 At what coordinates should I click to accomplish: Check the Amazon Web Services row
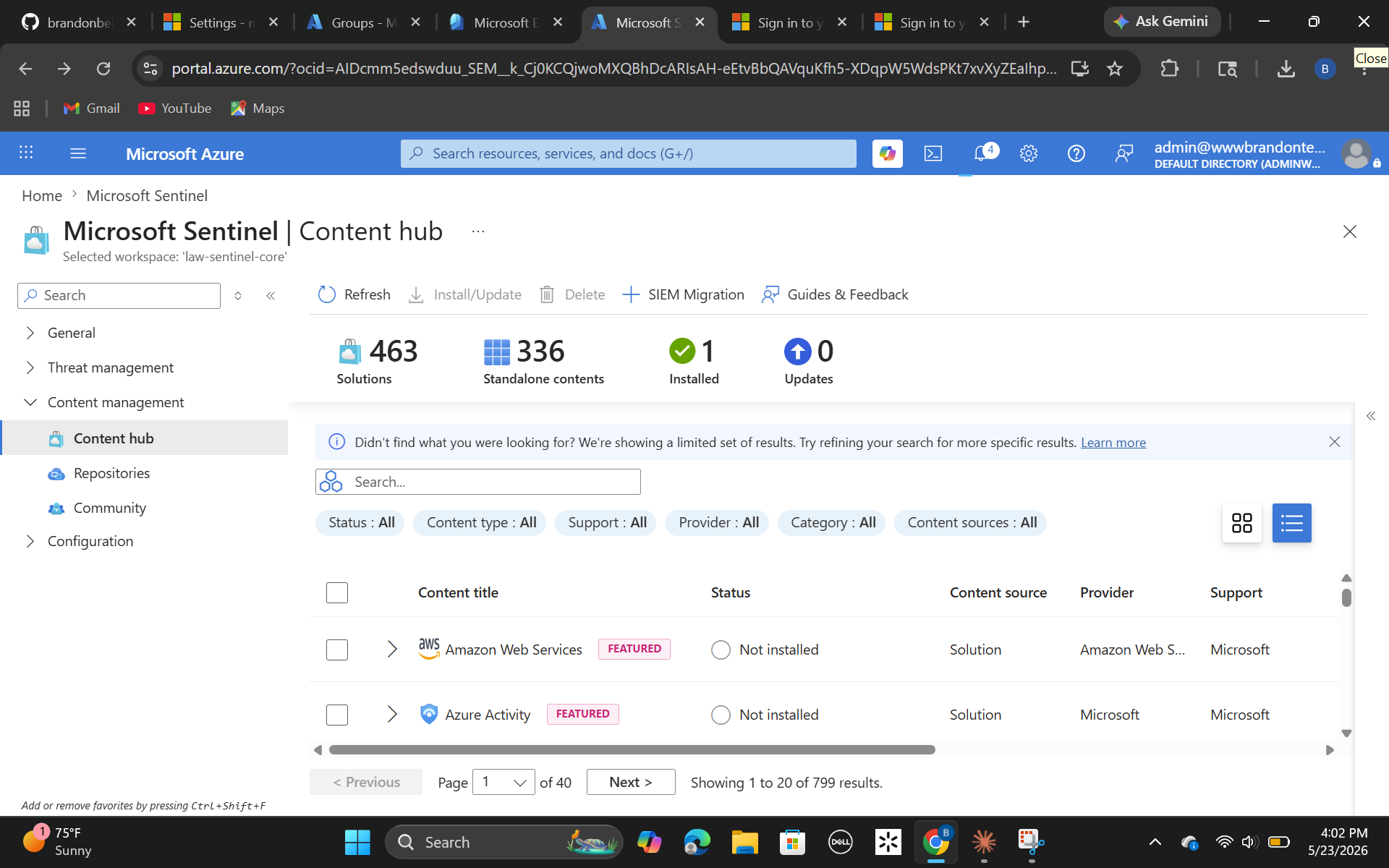click(337, 650)
